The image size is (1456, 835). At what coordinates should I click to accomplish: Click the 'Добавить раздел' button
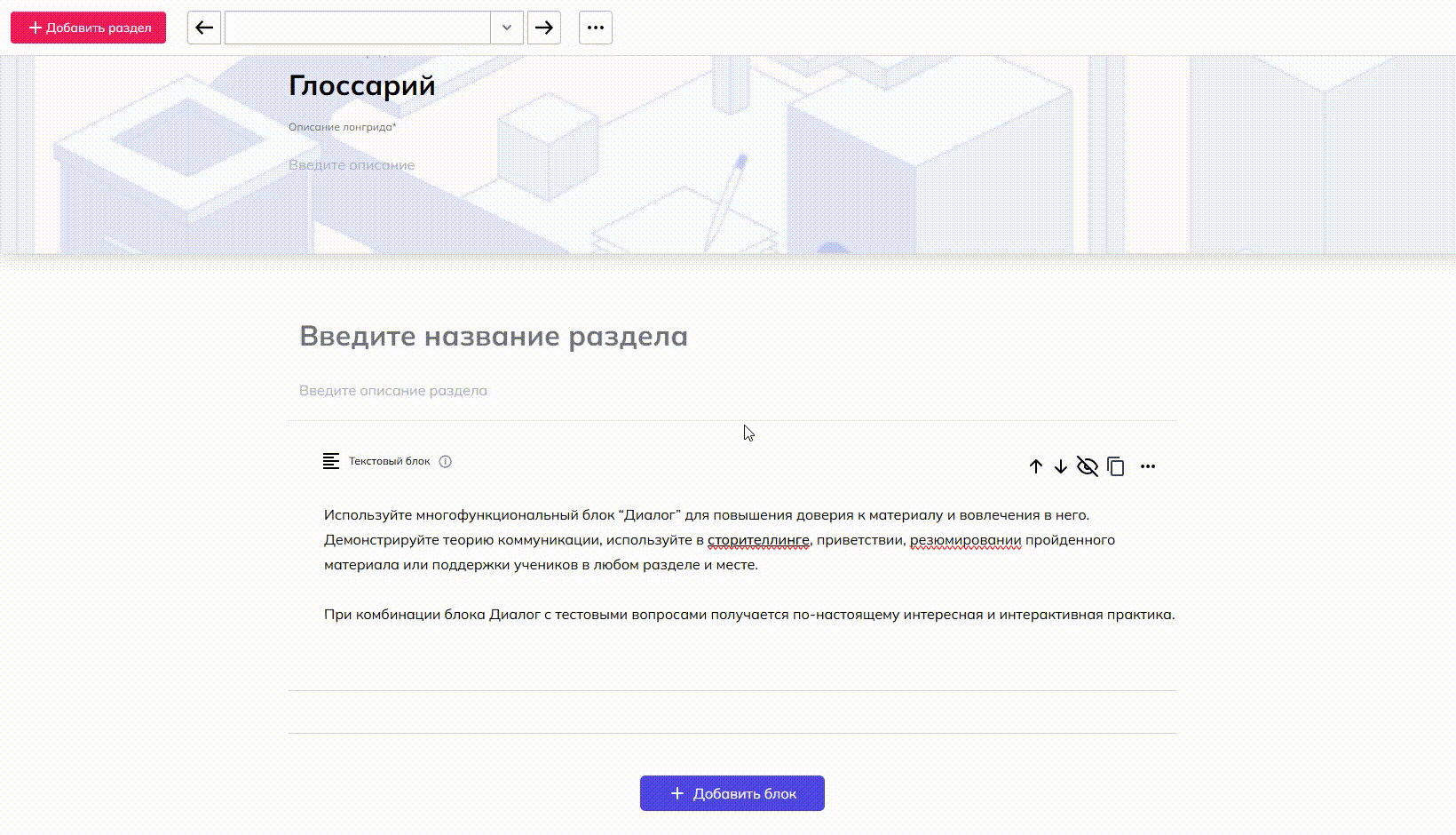[88, 28]
